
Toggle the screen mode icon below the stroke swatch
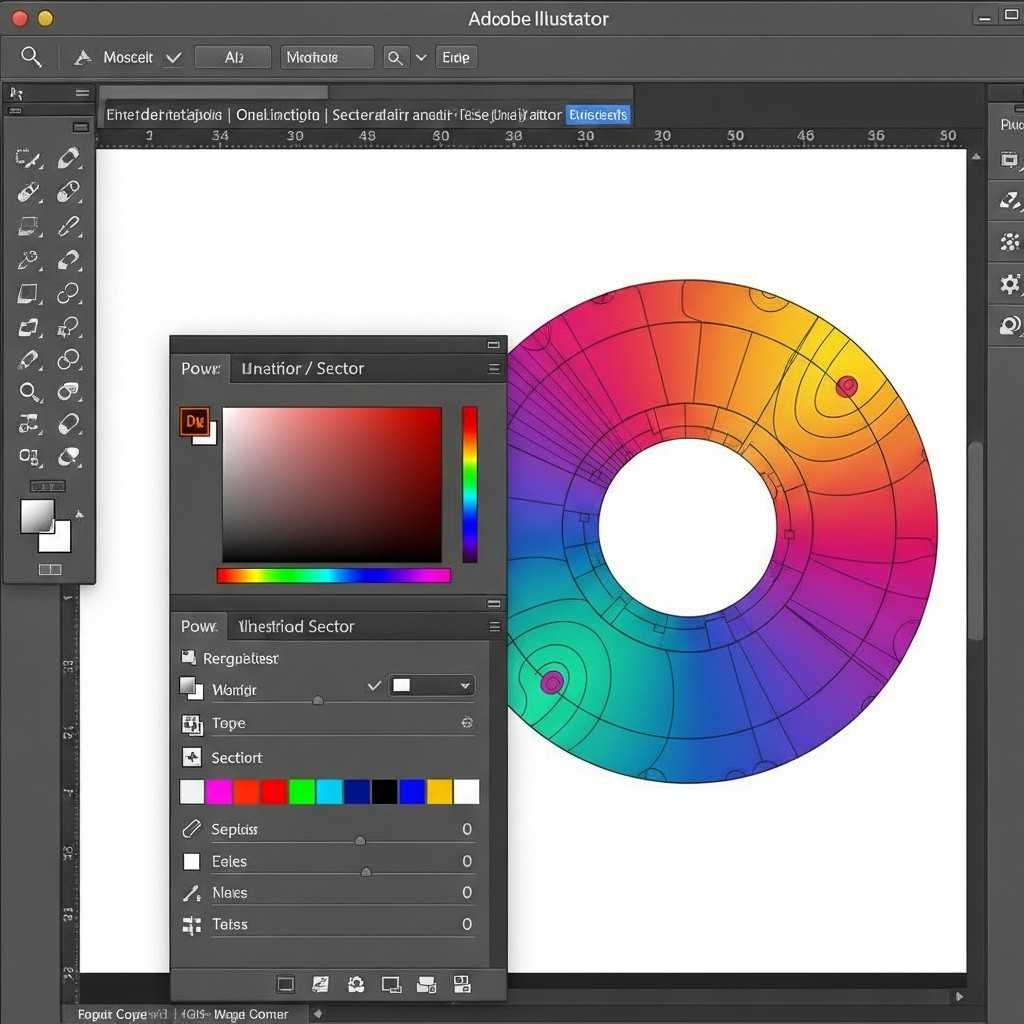coord(50,569)
